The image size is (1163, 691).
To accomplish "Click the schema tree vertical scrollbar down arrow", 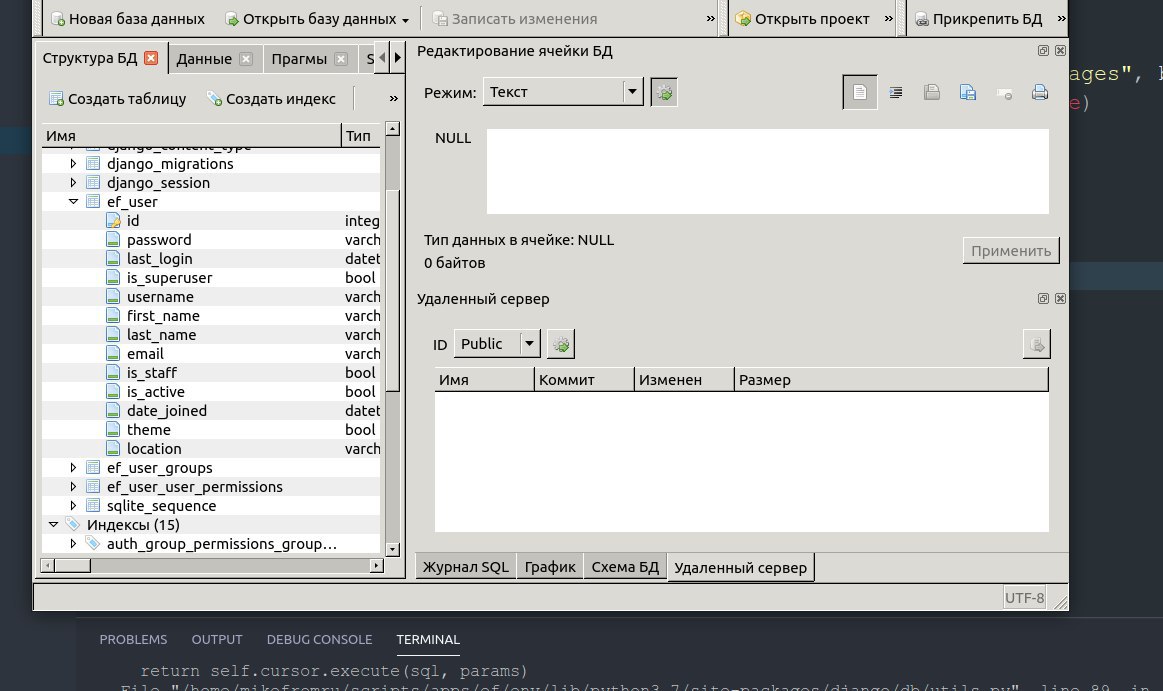I will (392, 549).
